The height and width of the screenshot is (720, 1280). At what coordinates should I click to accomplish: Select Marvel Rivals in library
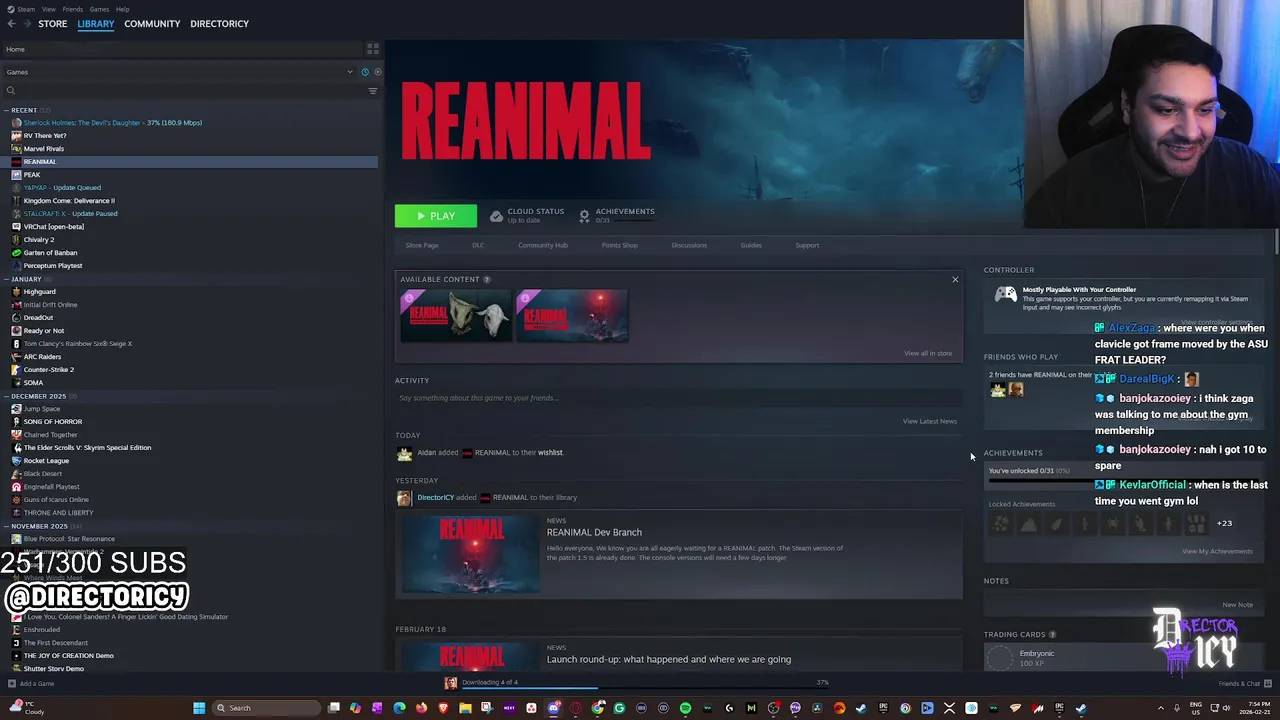[x=44, y=149]
